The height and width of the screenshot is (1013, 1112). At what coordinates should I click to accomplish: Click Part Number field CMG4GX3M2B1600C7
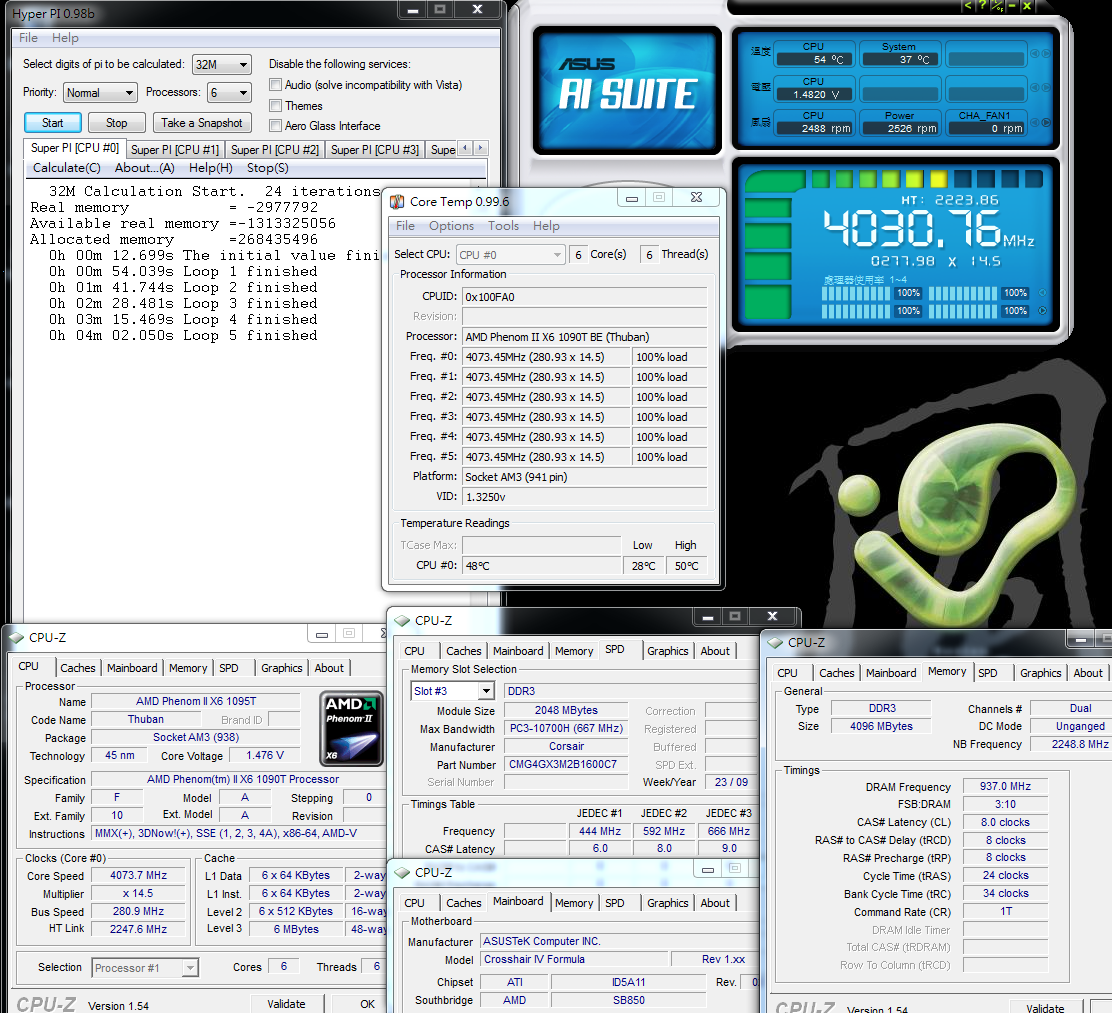pyautogui.click(x=566, y=765)
